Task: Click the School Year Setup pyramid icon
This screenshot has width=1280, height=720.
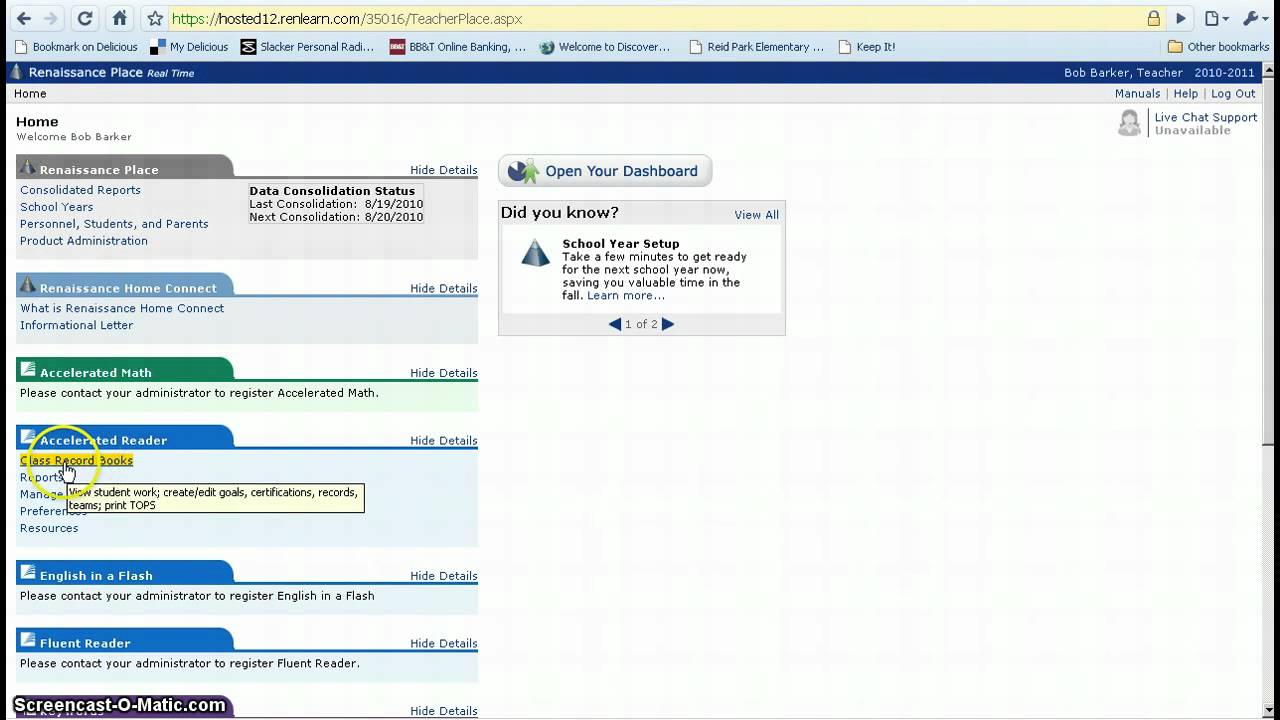Action: click(535, 253)
